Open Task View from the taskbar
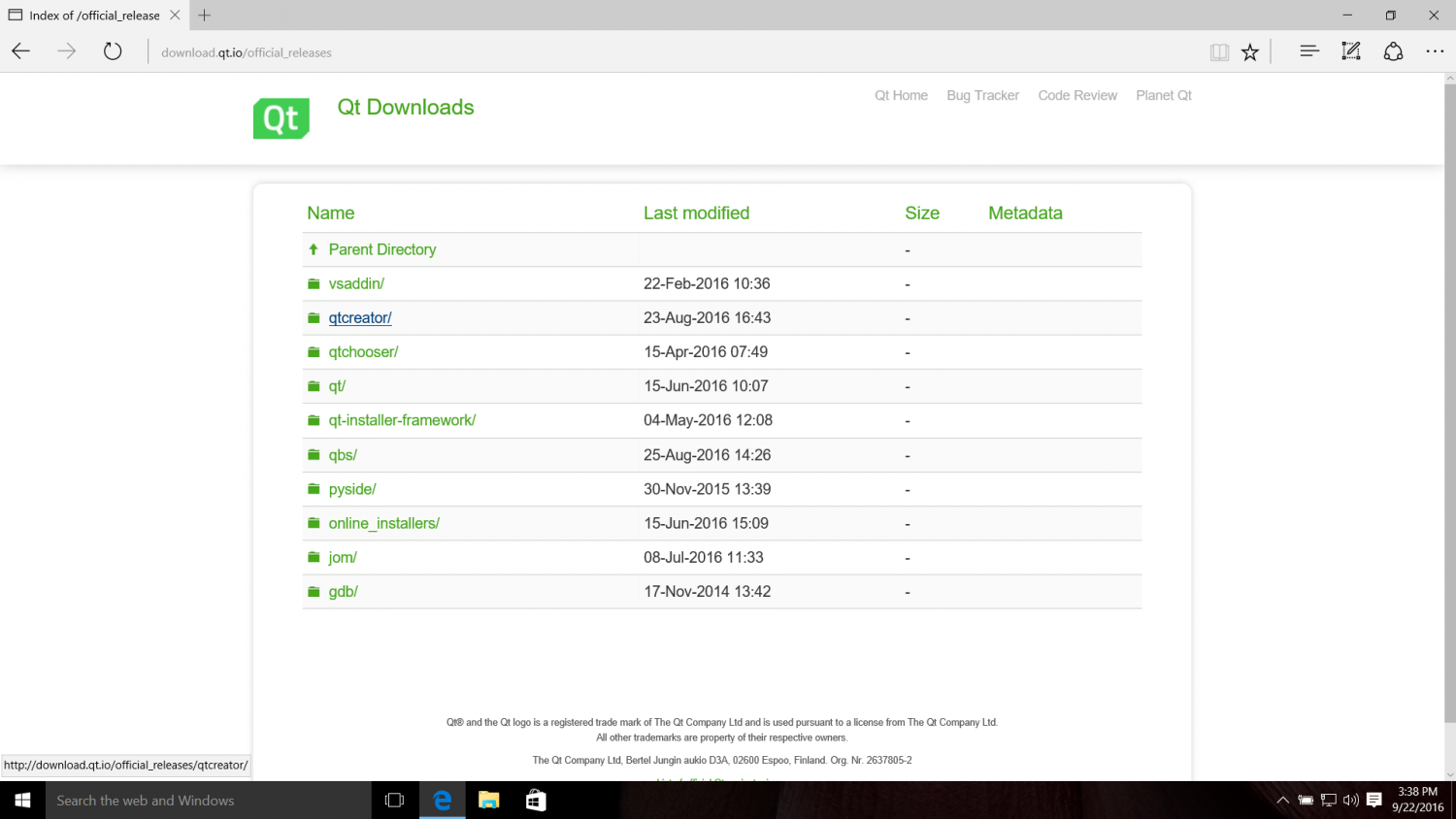This screenshot has height=819, width=1456. [393, 800]
